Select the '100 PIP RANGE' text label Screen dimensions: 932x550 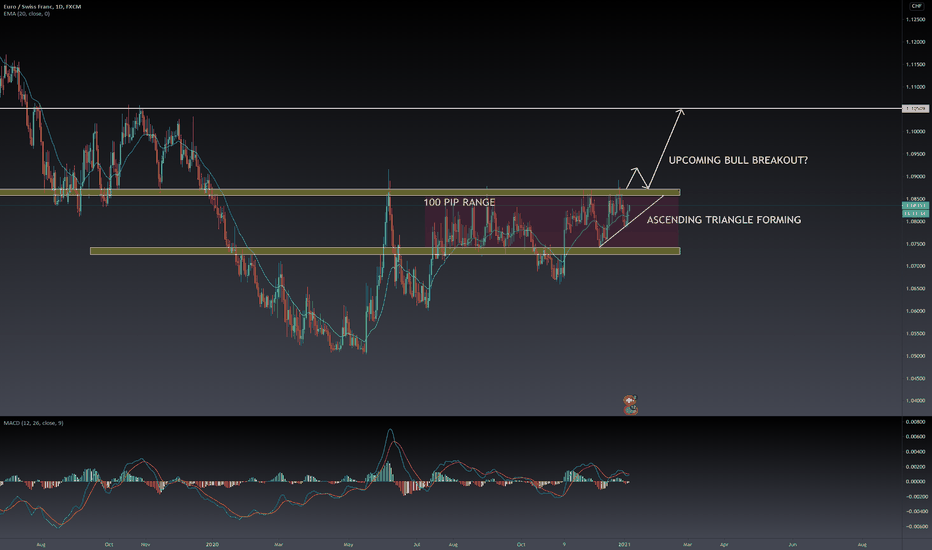[x=459, y=202]
